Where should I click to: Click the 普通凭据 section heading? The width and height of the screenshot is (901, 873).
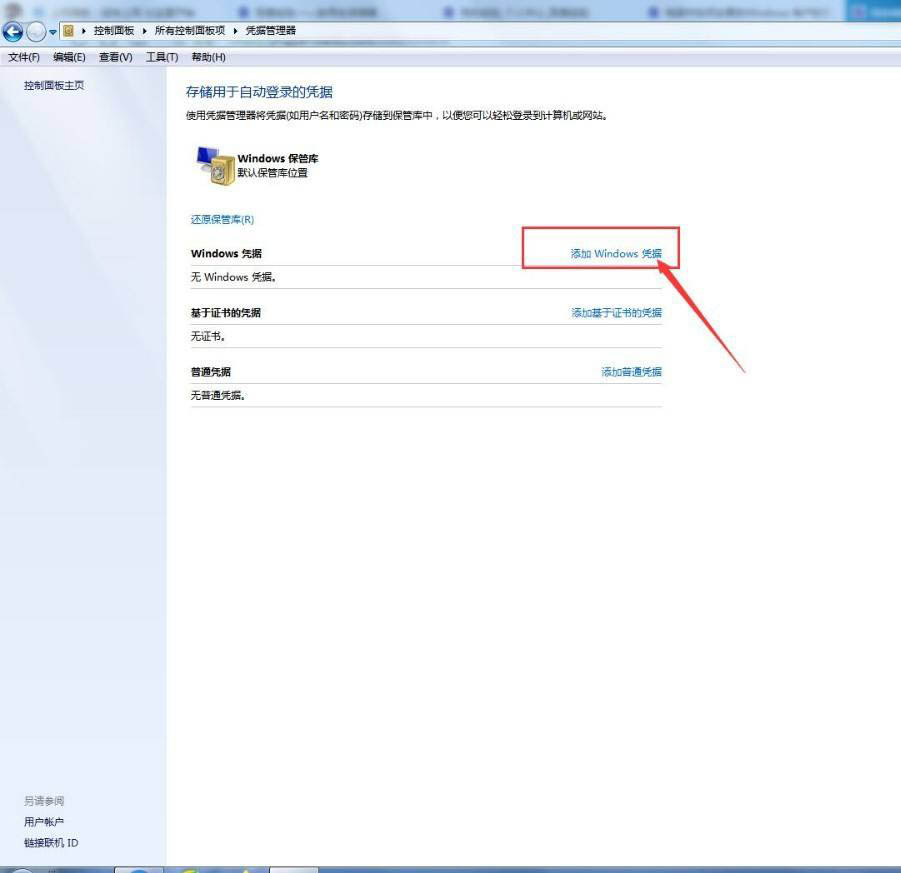(x=211, y=372)
